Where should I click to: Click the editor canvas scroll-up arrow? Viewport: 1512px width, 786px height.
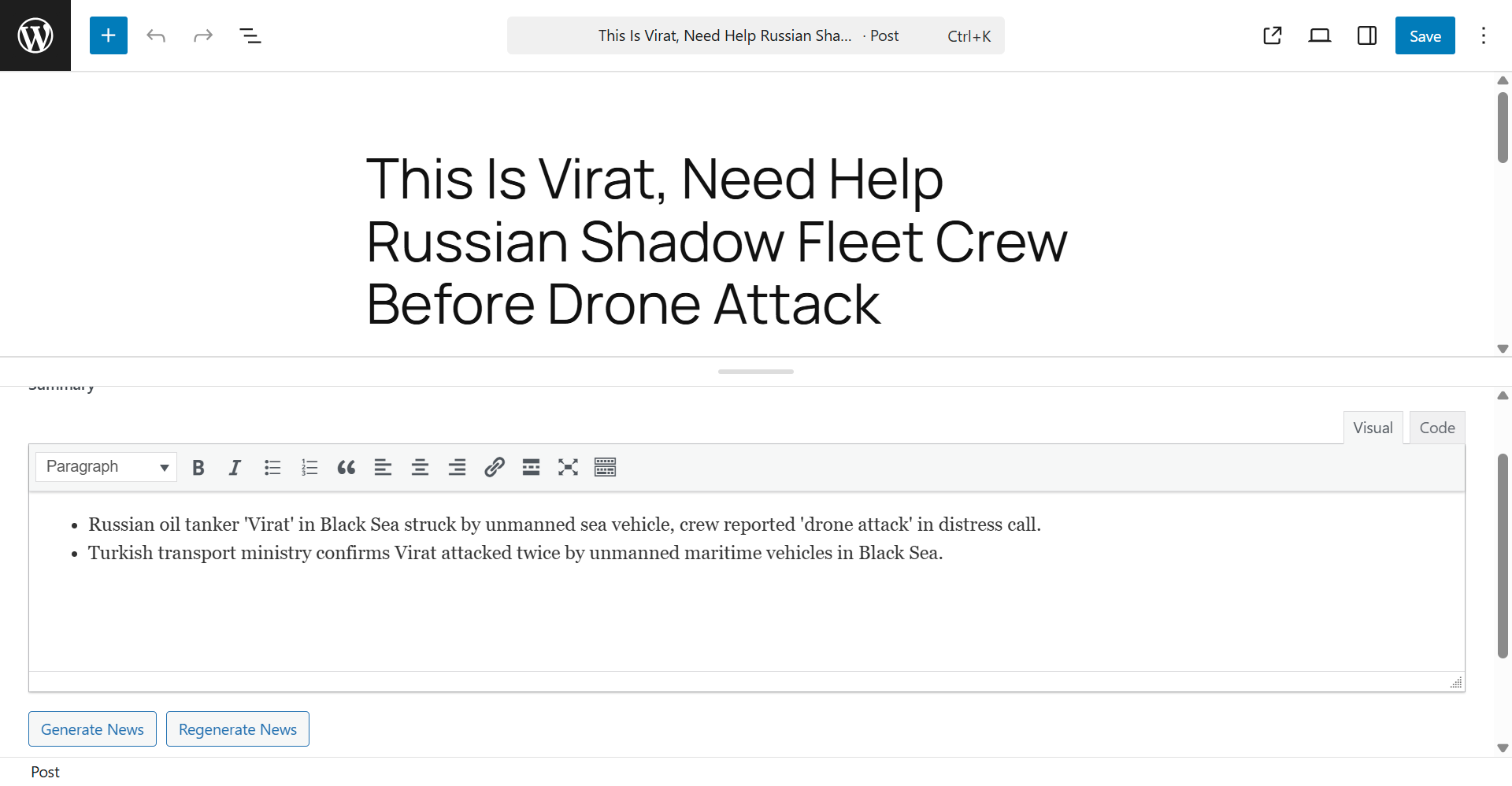coord(1503,80)
